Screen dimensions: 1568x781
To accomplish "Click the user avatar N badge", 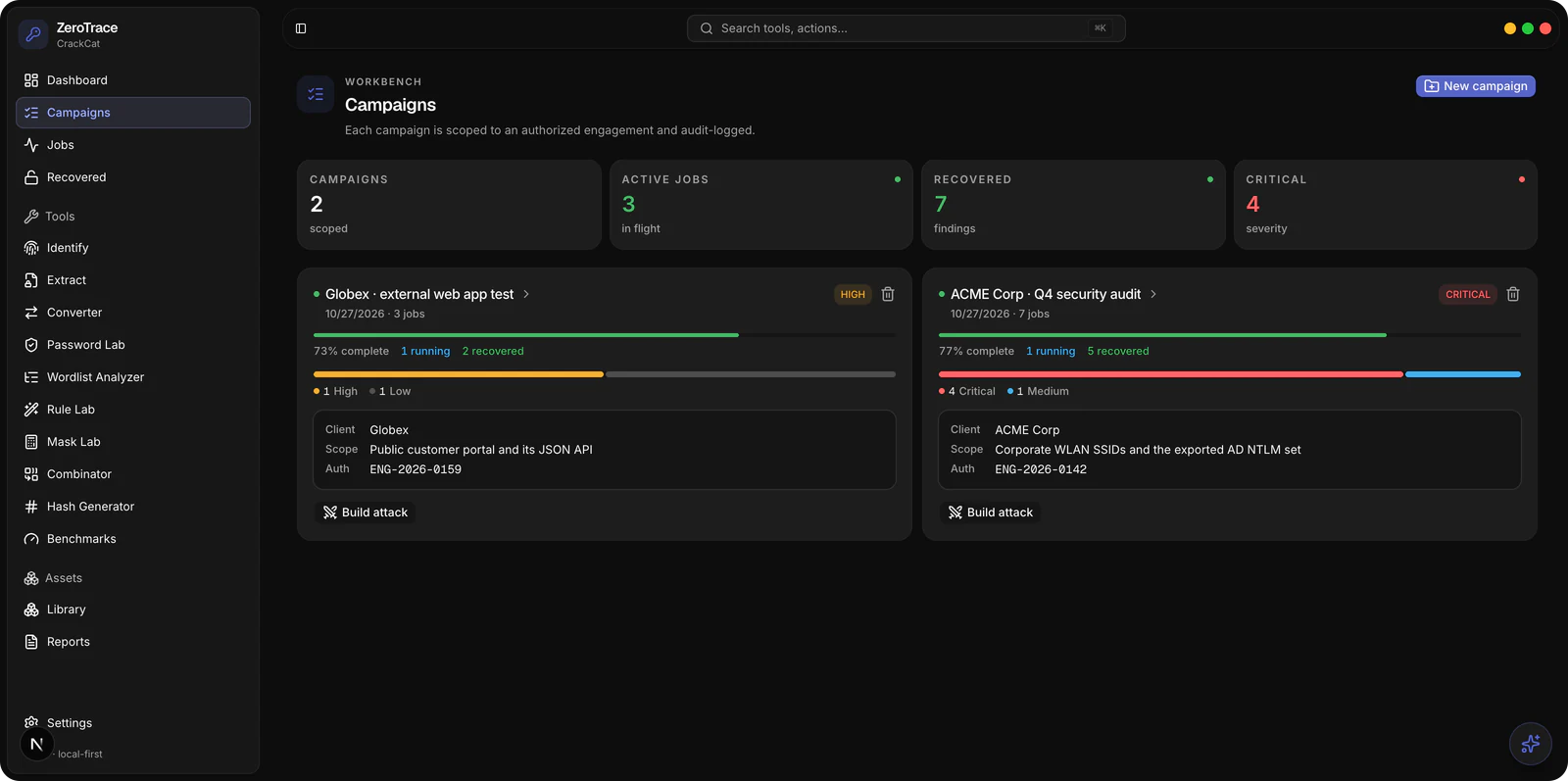I will pos(36,745).
